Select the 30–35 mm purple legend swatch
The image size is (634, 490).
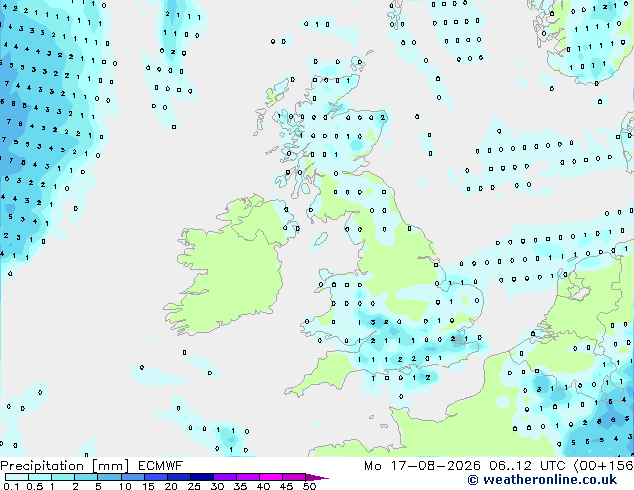[x=225, y=477]
